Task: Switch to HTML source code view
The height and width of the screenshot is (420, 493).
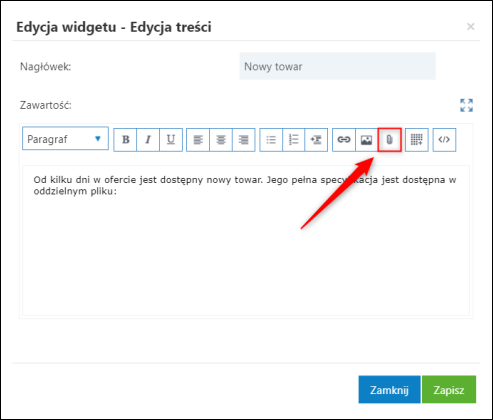Action: coord(444,140)
